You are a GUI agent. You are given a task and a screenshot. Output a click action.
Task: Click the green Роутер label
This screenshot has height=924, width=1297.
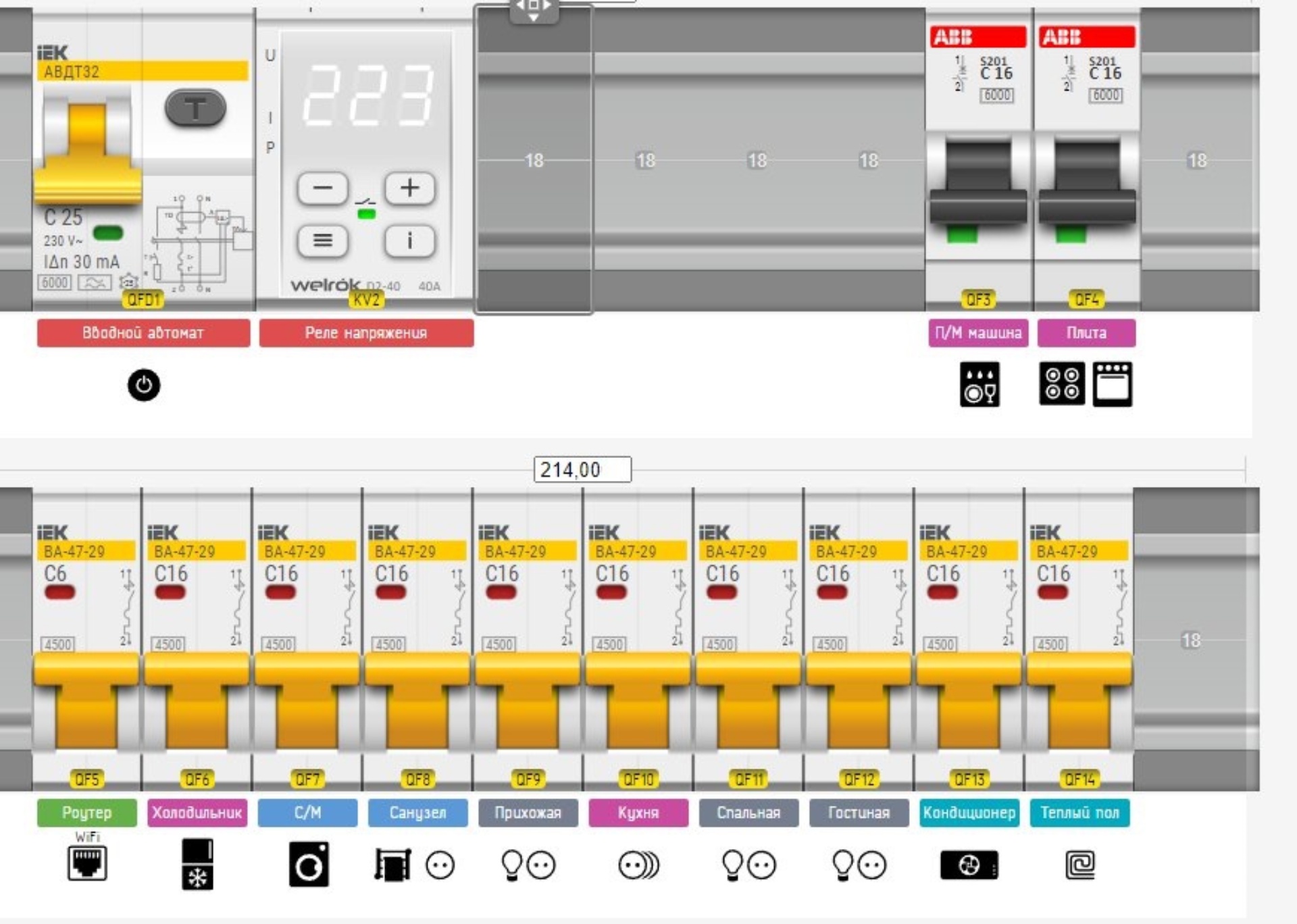coord(86,813)
